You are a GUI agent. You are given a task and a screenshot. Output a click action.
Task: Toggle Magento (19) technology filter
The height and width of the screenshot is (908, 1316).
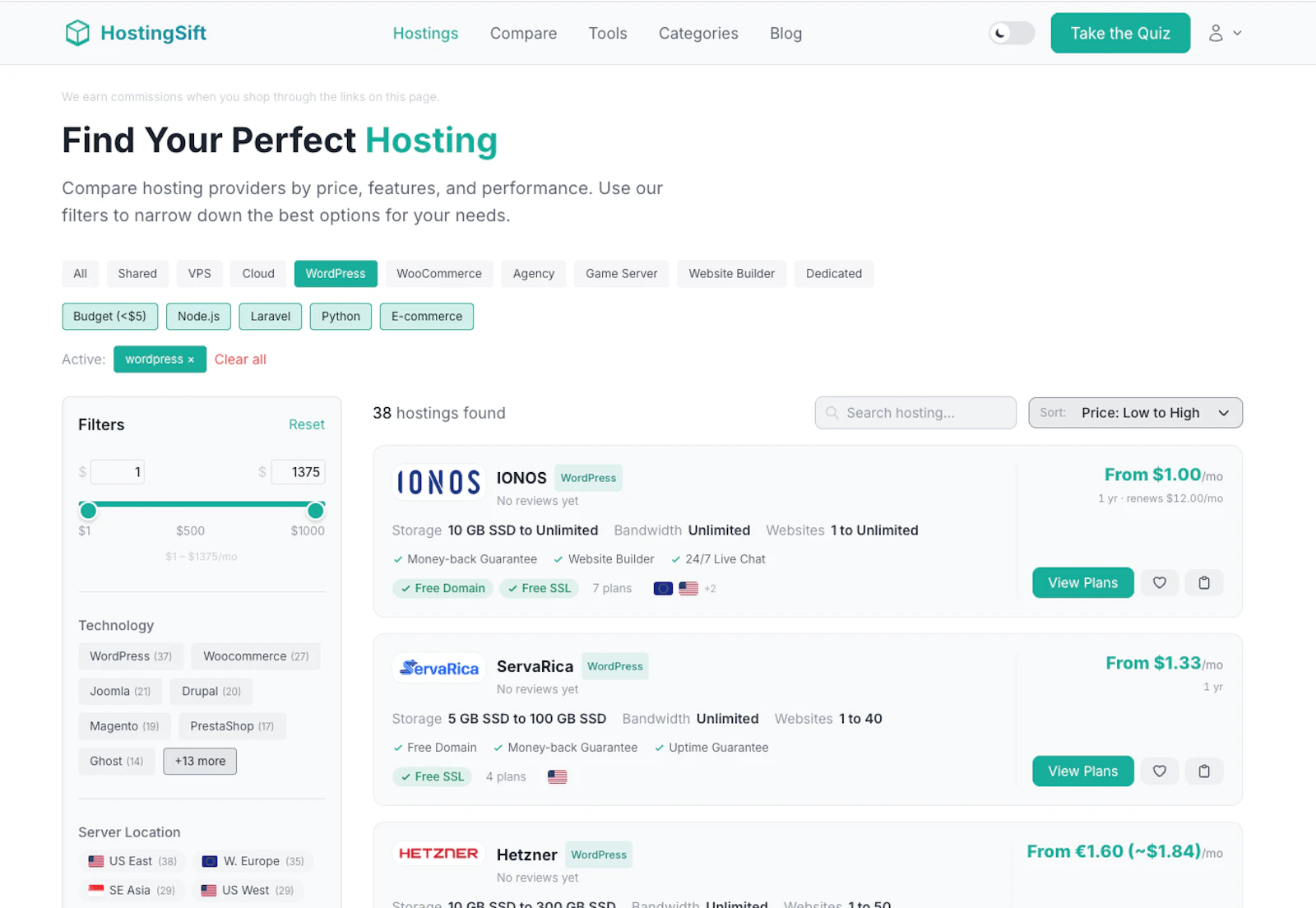[124, 726]
